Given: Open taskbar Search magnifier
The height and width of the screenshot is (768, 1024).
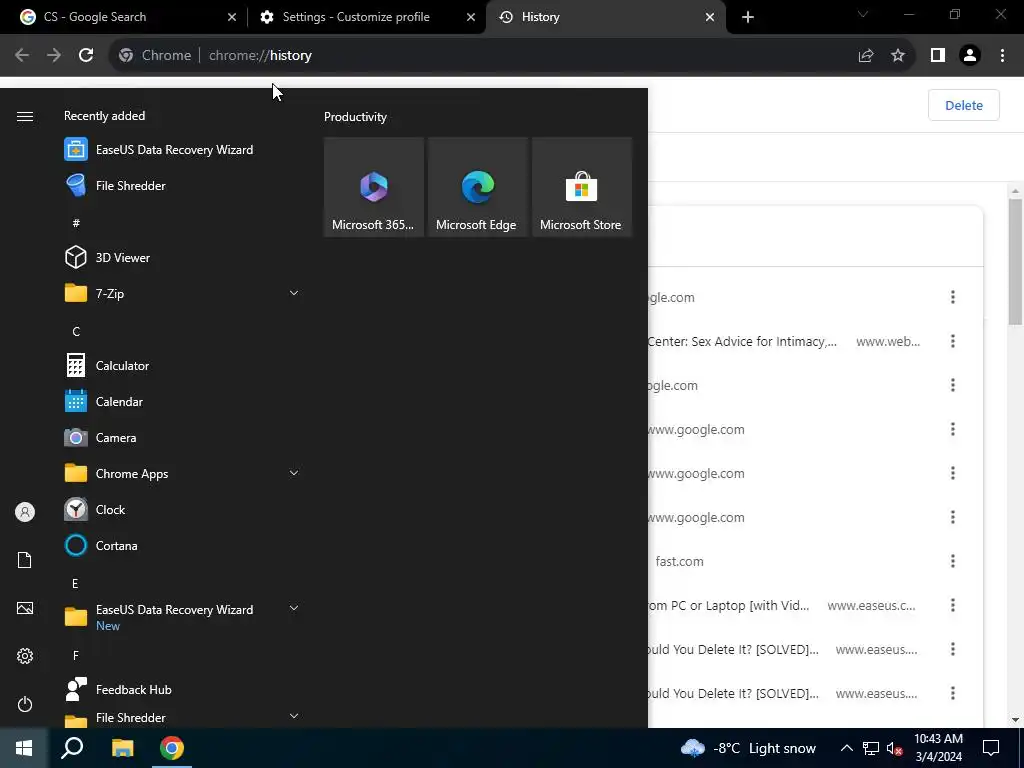Looking at the screenshot, I should tap(72, 748).
